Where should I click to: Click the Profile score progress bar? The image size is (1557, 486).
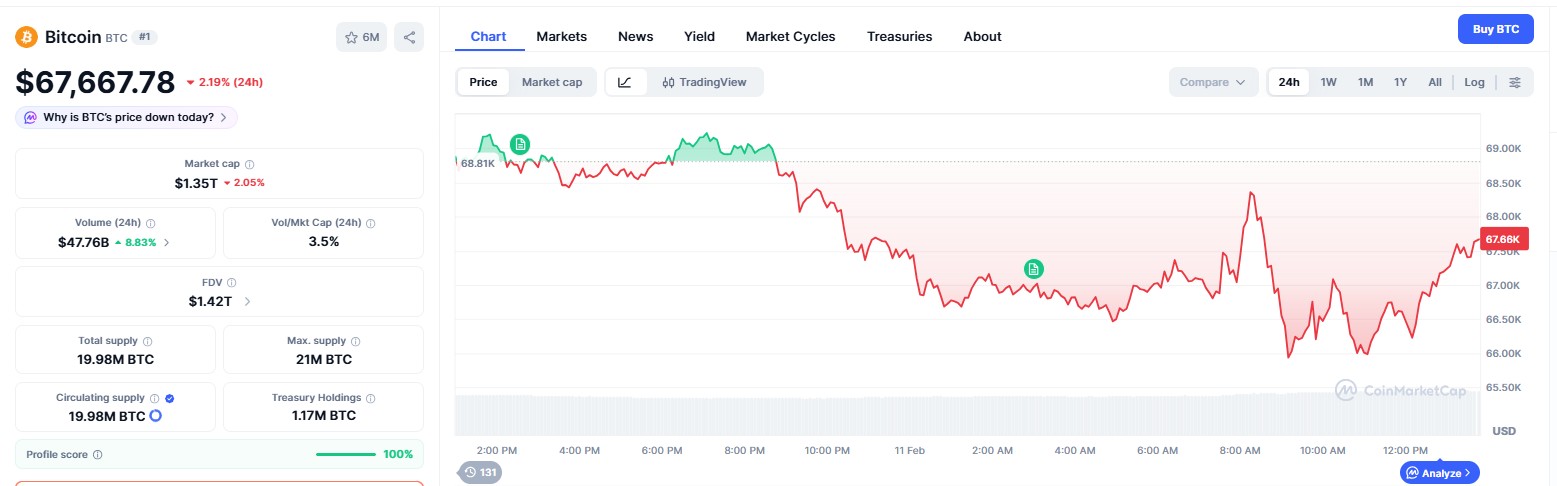(346, 454)
